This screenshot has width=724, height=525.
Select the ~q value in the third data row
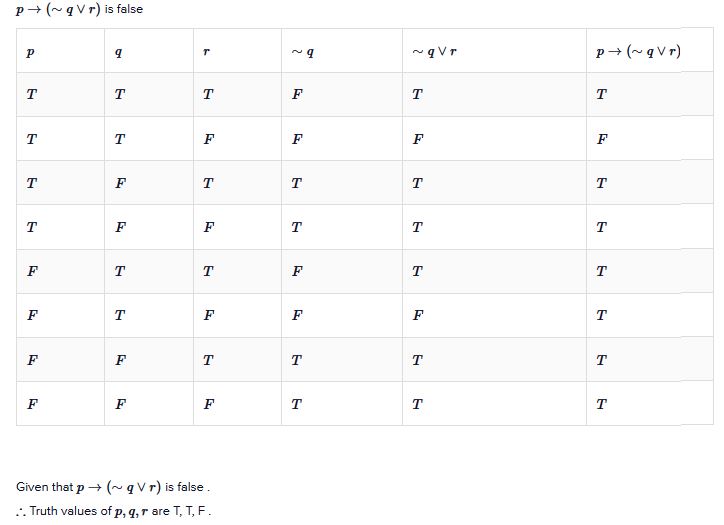pyautogui.click(x=296, y=183)
